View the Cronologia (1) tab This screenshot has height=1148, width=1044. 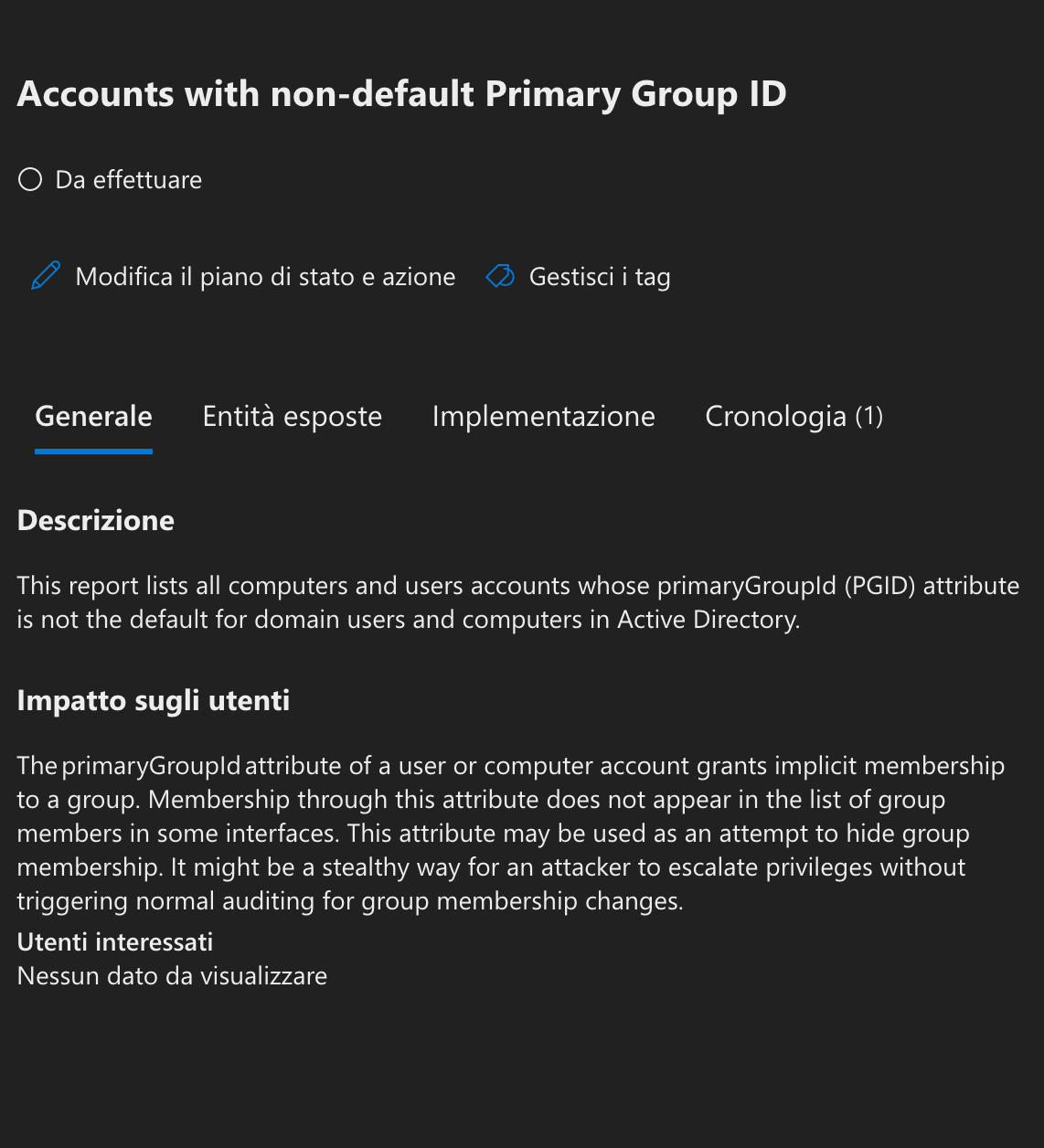[794, 417]
